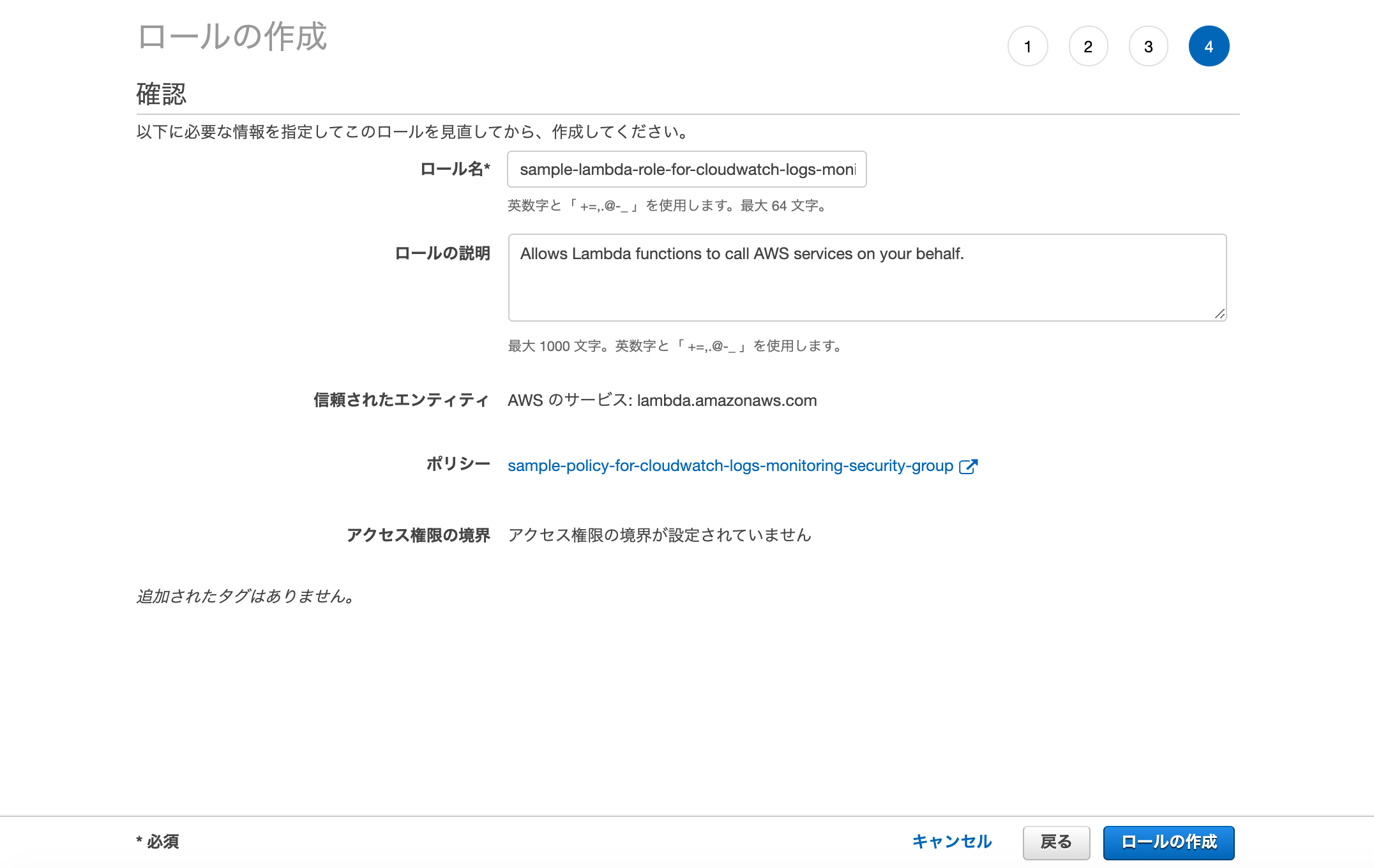1374x868 pixels.
Task: Click the * 必須 note
Action: point(158,842)
